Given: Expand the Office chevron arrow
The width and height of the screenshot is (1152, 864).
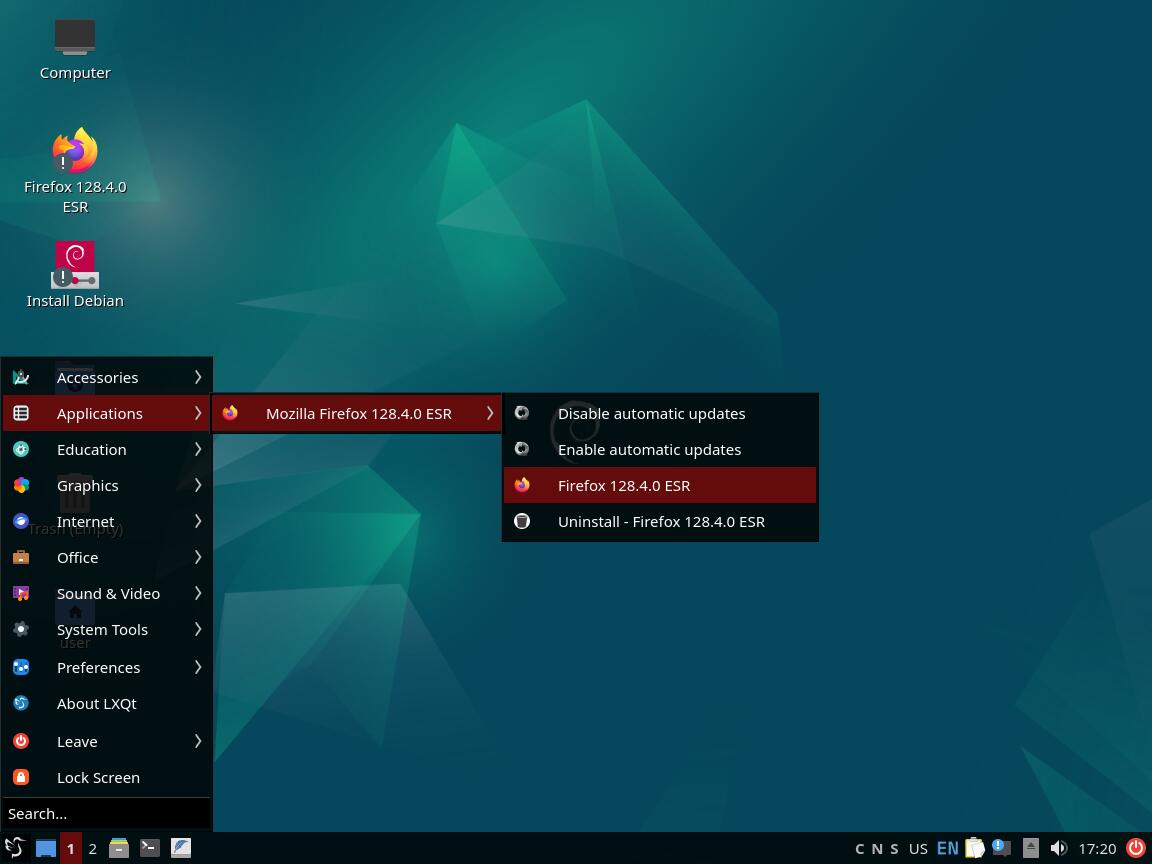Looking at the screenshot, I should 198,557.
